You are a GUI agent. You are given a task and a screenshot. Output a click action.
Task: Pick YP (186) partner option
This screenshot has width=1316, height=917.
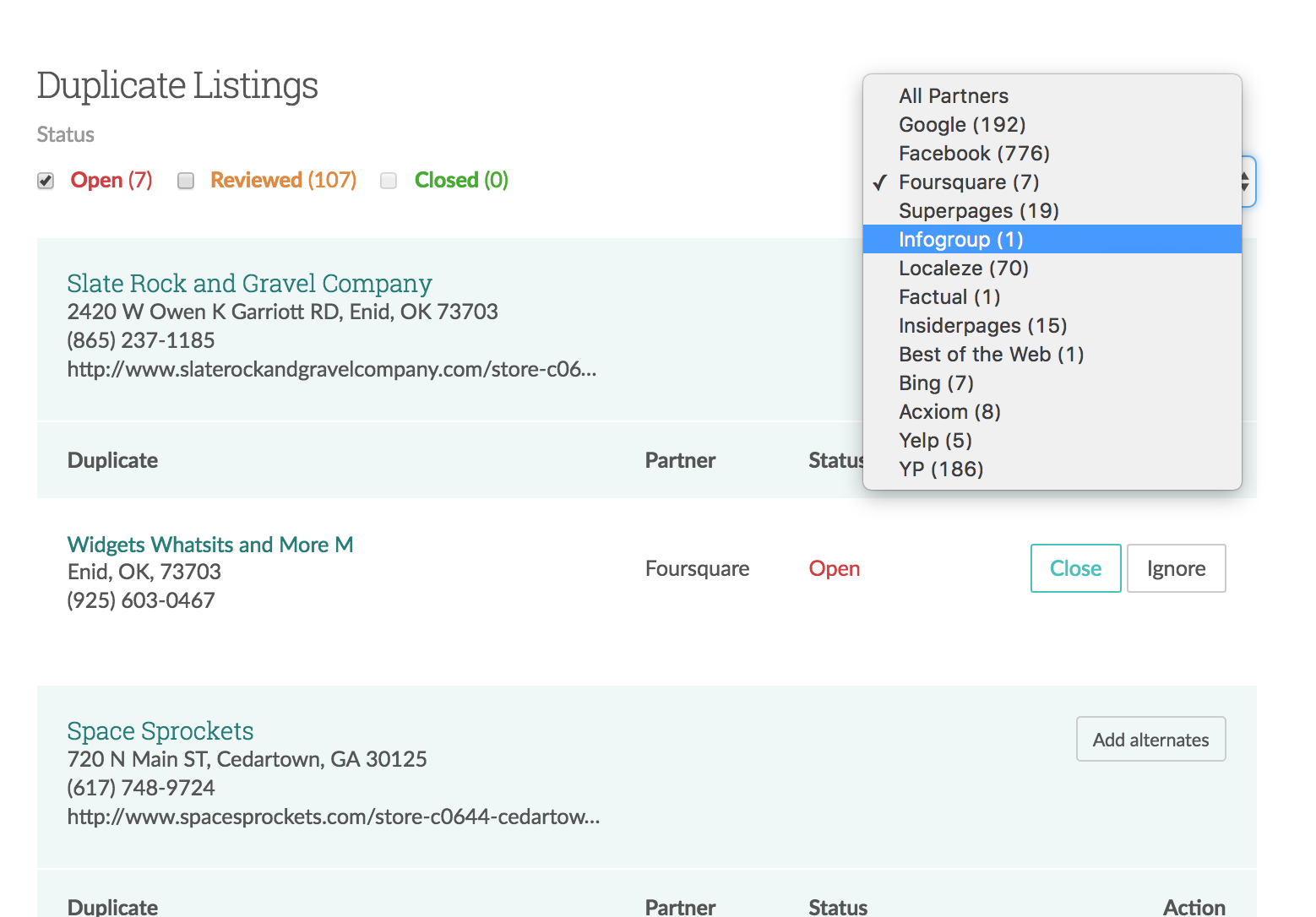pos(940,469)
